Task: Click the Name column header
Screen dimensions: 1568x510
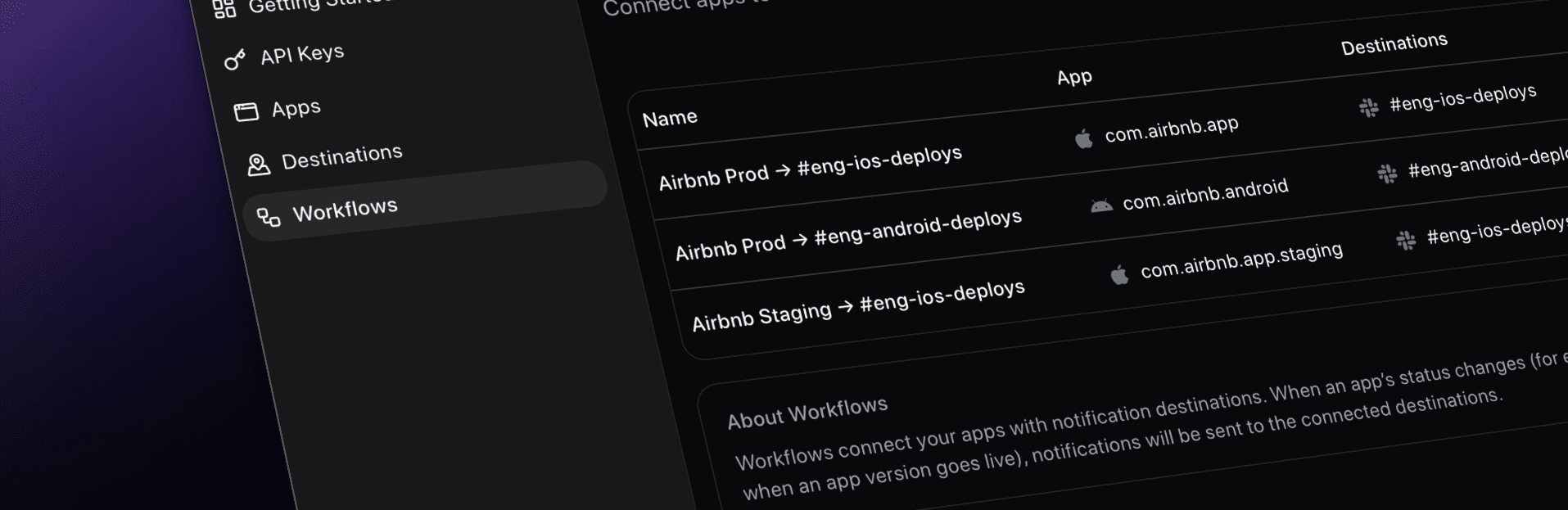Action: coord(670,119)
